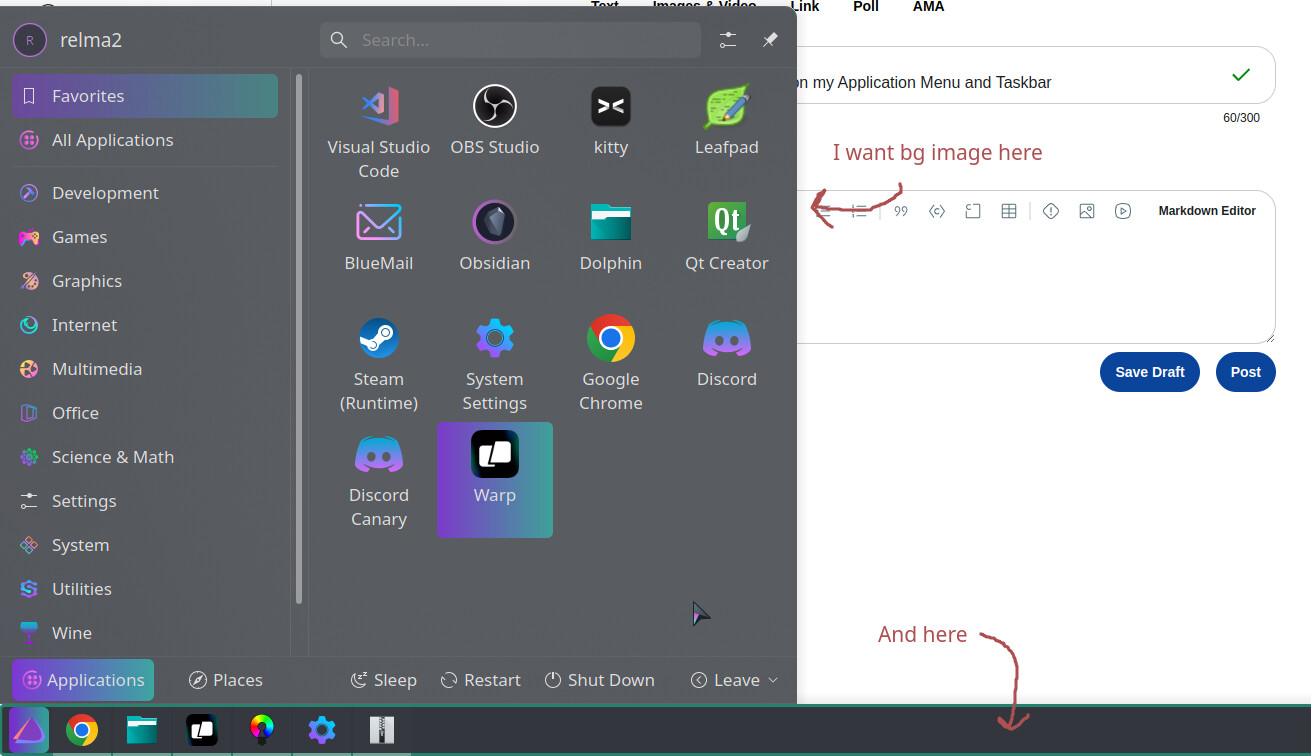Open OBS Studio app
Viewport: 1311px width, 756px height.
click(494, 120)
